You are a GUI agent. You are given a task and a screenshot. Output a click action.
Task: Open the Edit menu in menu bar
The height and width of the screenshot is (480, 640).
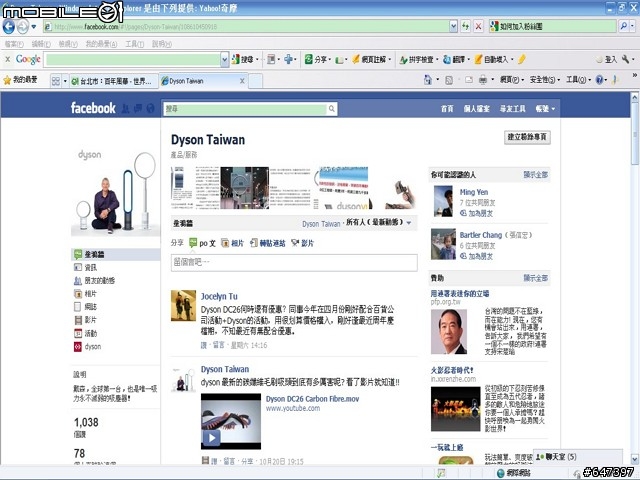41,44
